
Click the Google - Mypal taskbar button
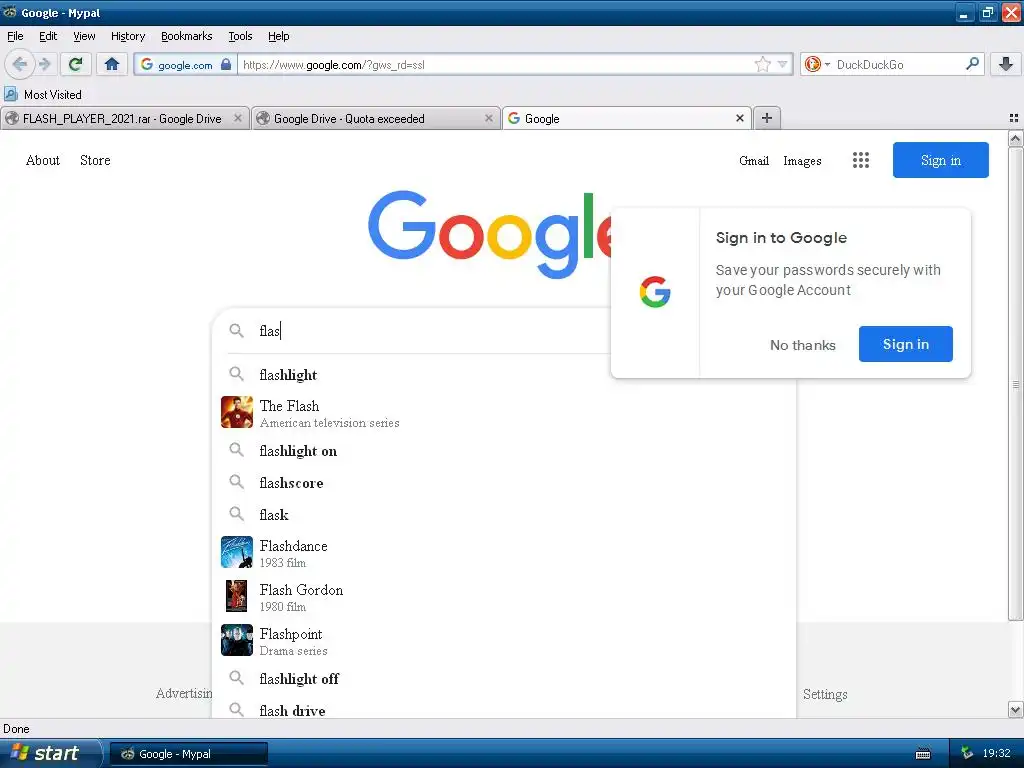click(188, 754)
